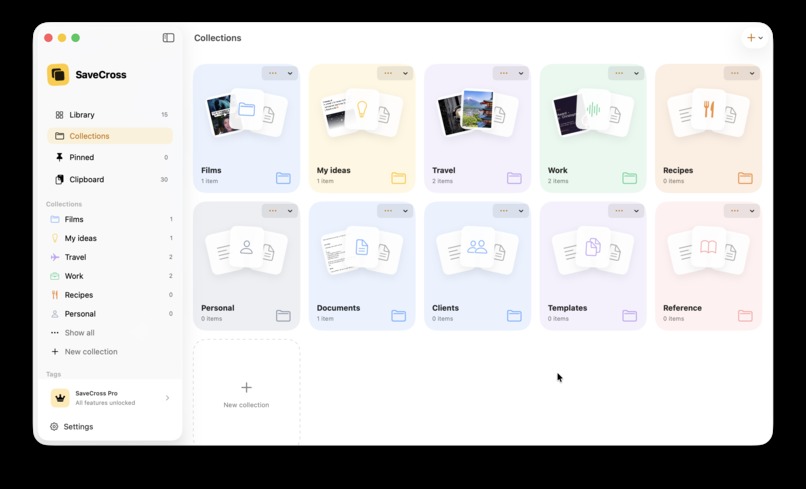Click the film still thumbnail on Films card
The width and height of the screenshot is (806, 489).
click(219, 115)
